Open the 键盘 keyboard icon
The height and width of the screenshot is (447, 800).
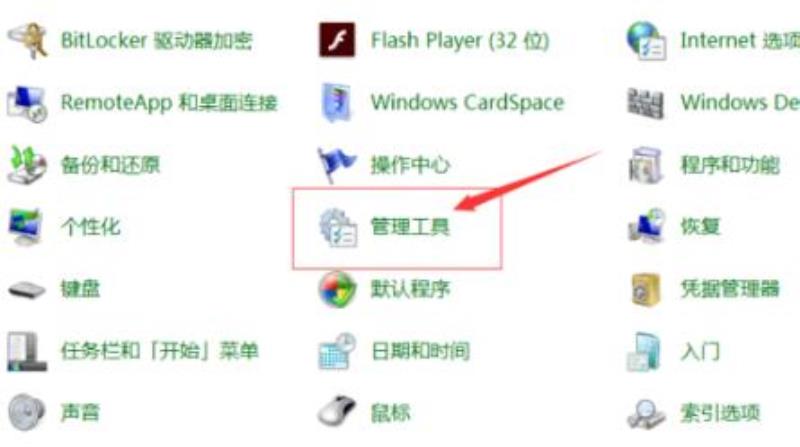27,290
